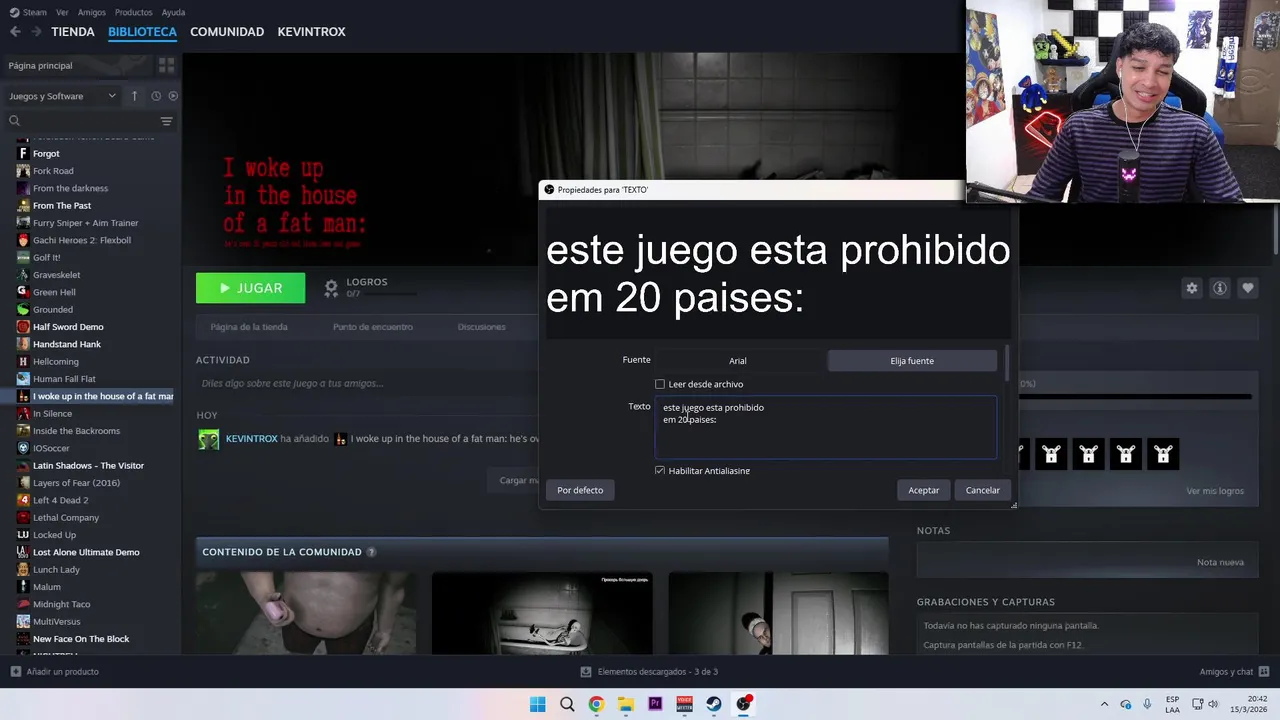Viewport: 1280px width, 720px height.
Task: Open first community content thumbnail
Action: (x=306, y=613)
